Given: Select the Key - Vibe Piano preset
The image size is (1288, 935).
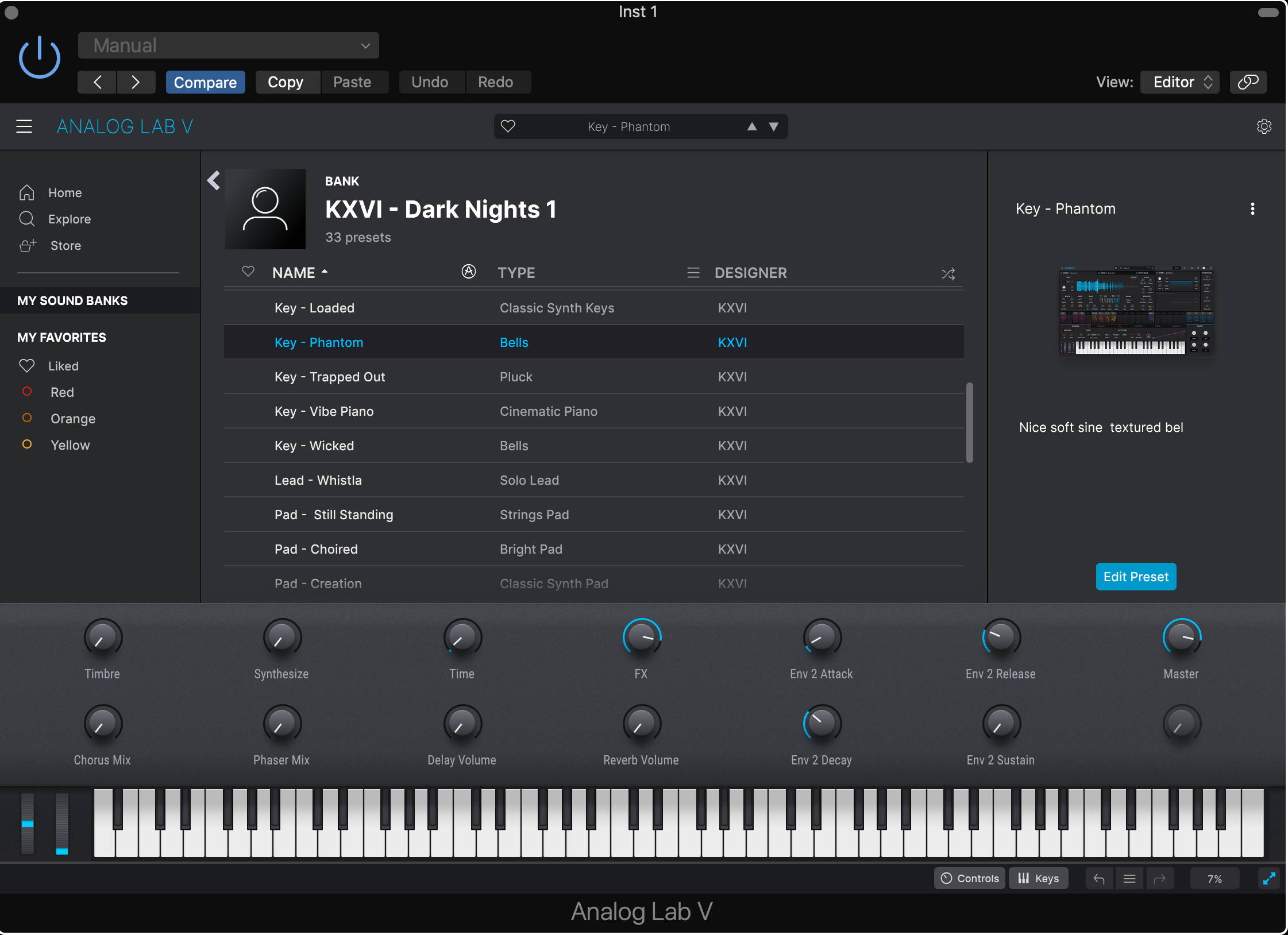Looking at the screenshot, I should tap(593, 411).
